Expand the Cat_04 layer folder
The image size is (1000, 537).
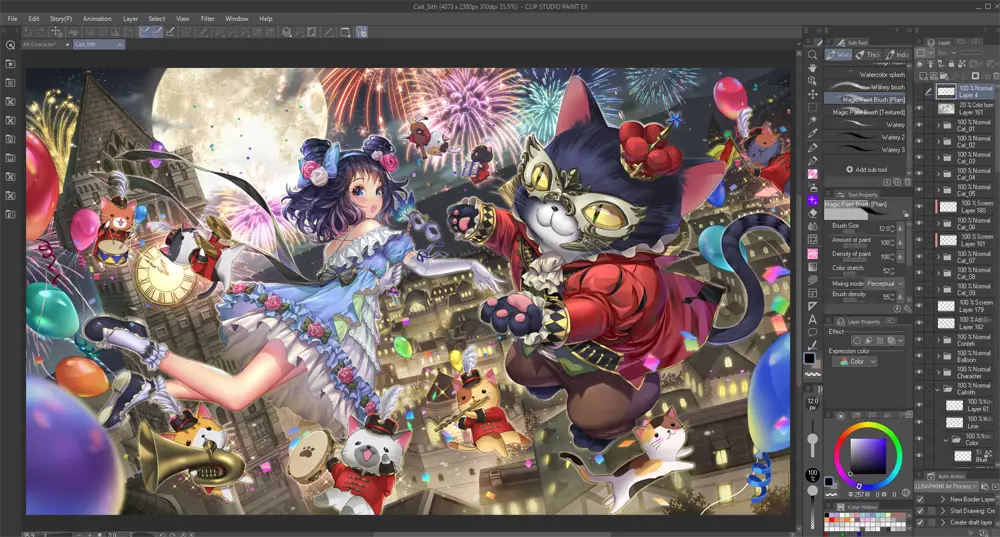pyautogui.click(x=938, y=174)
